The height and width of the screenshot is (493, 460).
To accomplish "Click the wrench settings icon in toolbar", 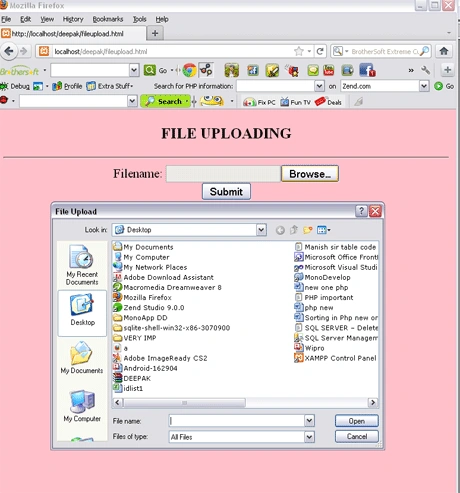I will (425, 70).
